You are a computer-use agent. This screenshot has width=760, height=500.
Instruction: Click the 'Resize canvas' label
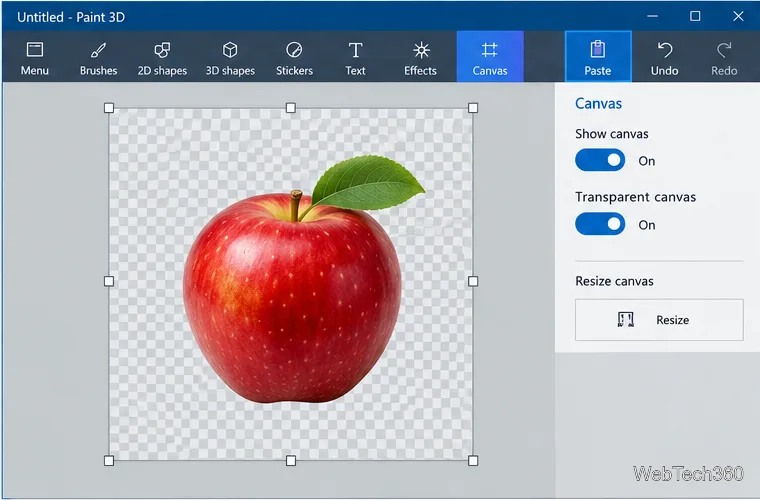click(614, 281)
